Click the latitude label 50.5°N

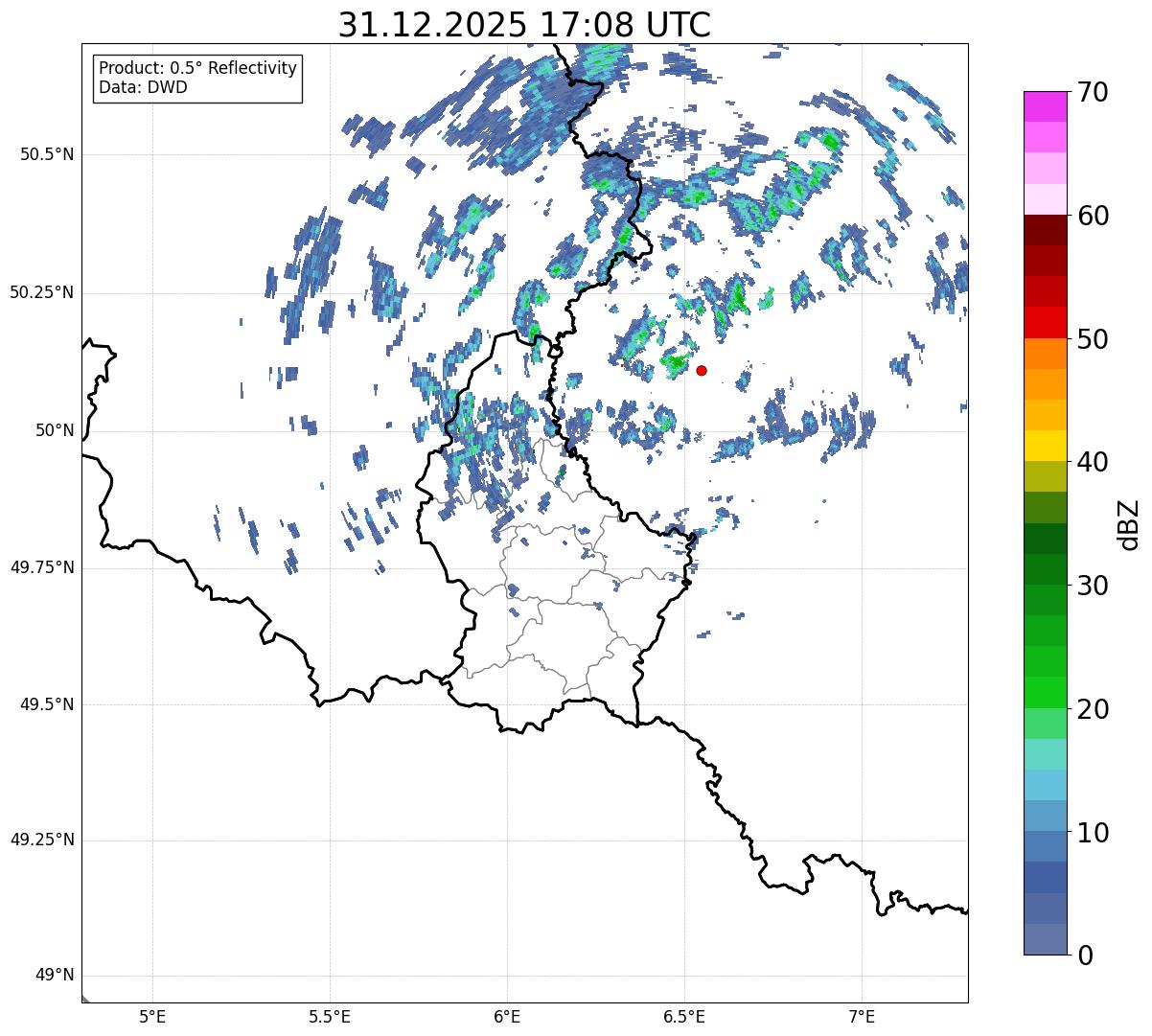pos(46,154)
